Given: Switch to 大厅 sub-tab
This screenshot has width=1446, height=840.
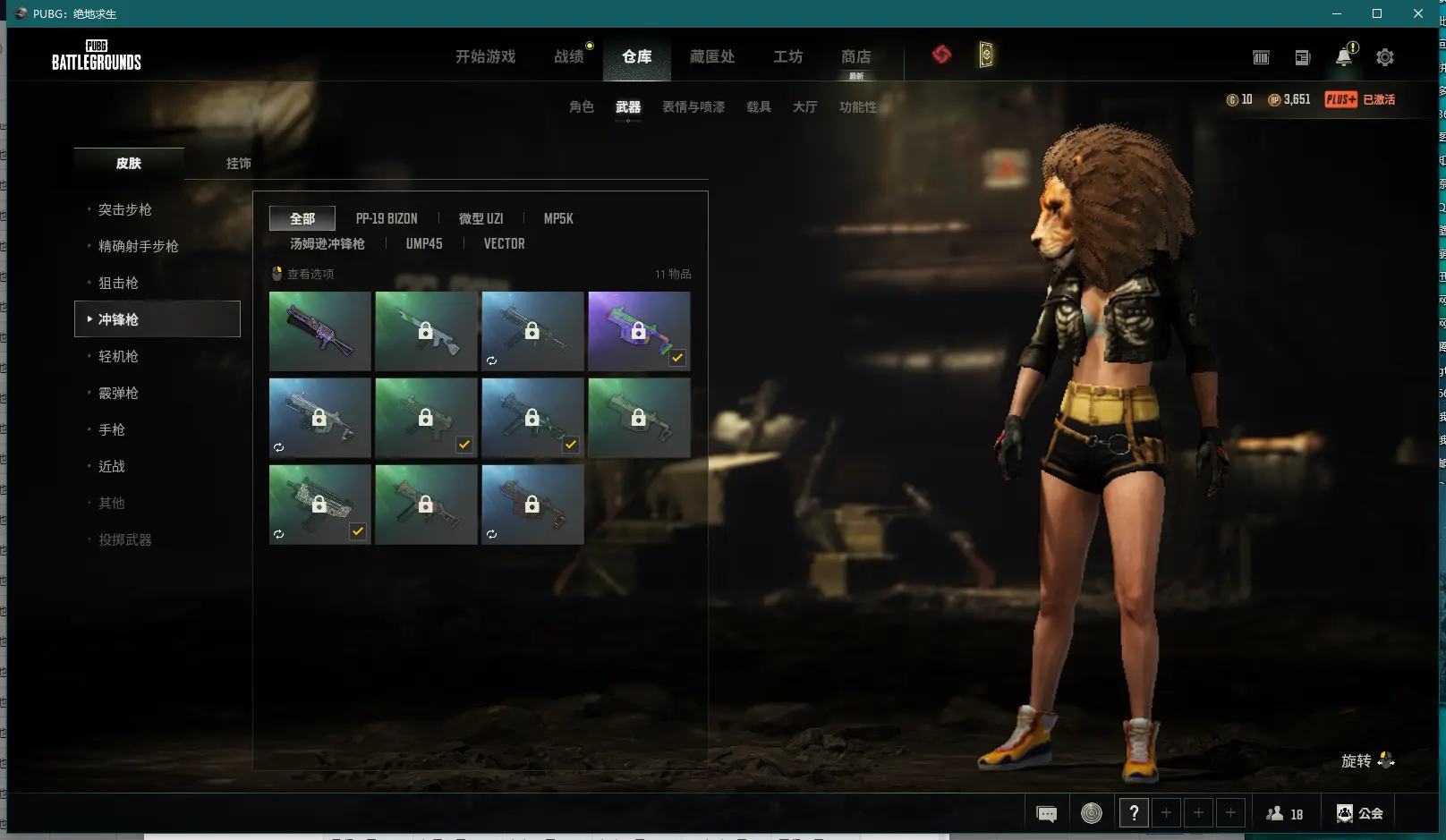Looking at the screenshot, I should pyautogui.click(x=805, y=106).
